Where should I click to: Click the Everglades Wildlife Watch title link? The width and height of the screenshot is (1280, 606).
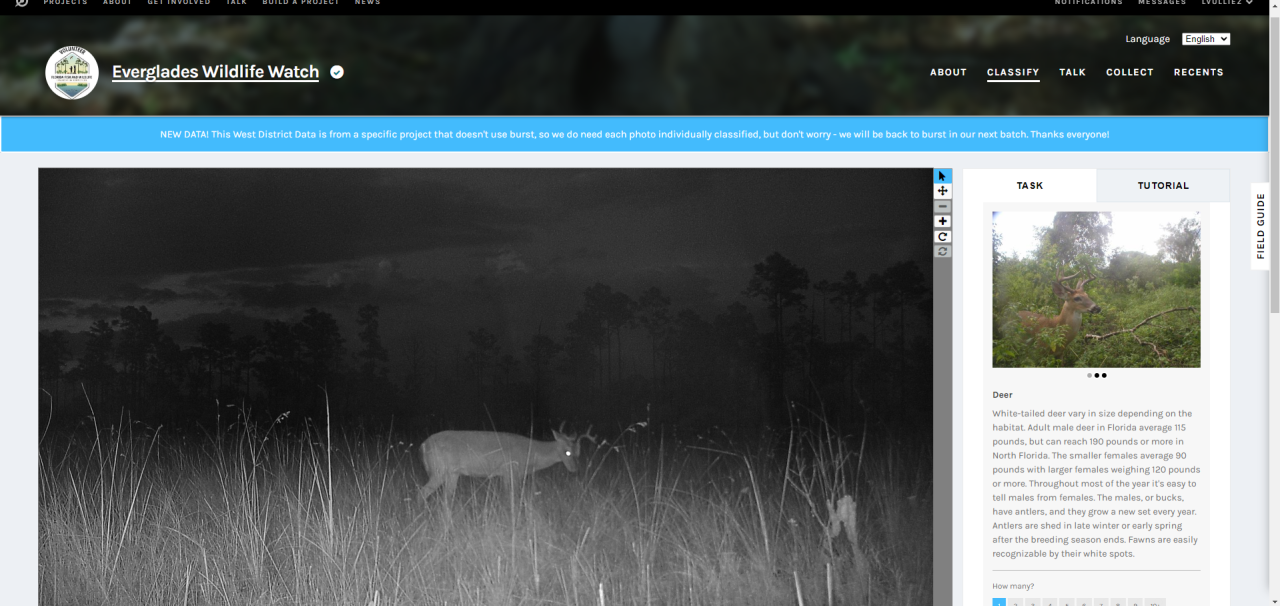[215, 72]
